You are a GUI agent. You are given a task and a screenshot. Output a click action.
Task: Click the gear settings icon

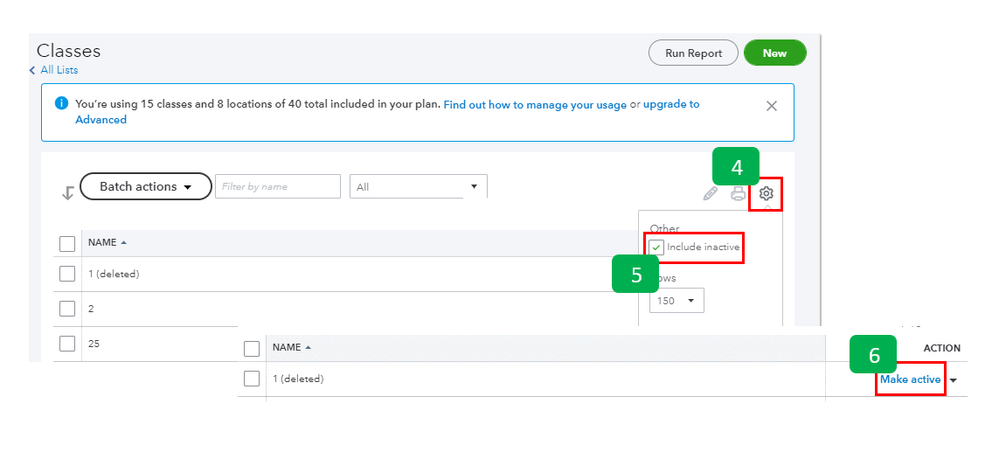pos(766,194)
